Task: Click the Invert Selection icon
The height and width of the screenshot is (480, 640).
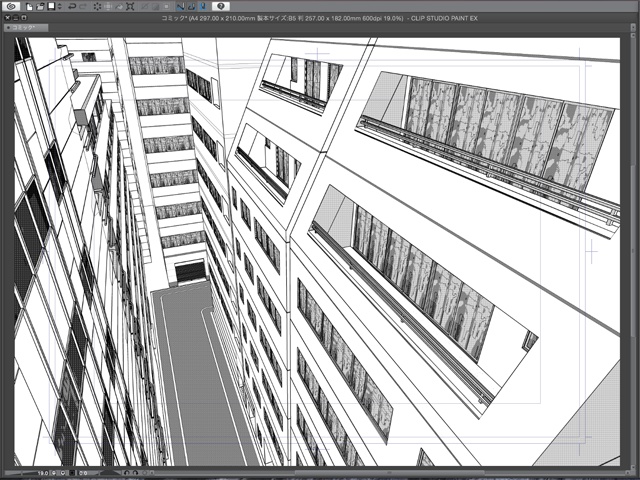Action: point(156,7)
